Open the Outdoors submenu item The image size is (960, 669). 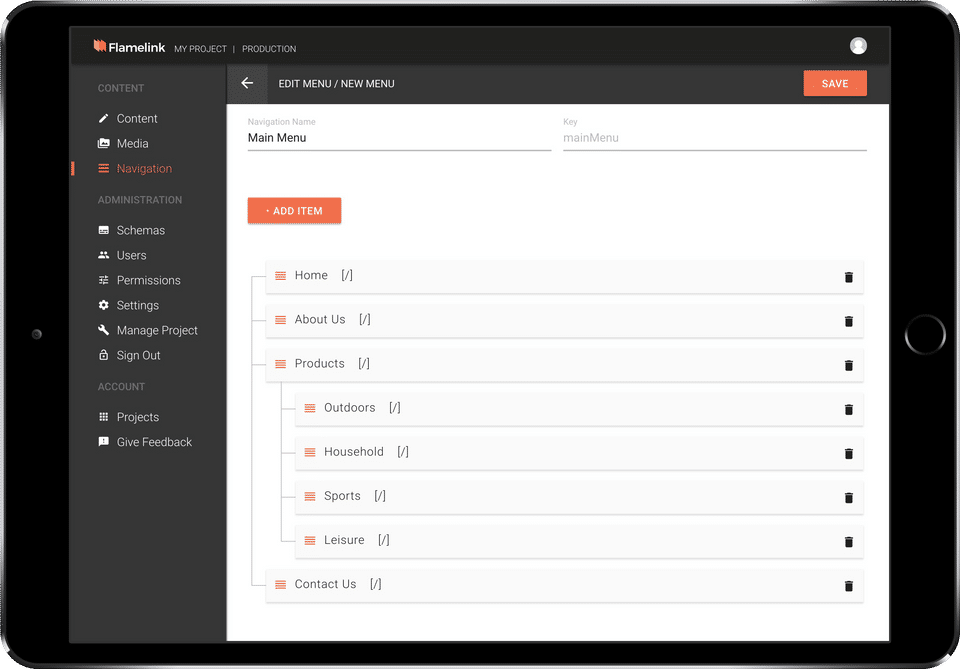(579, 409)
